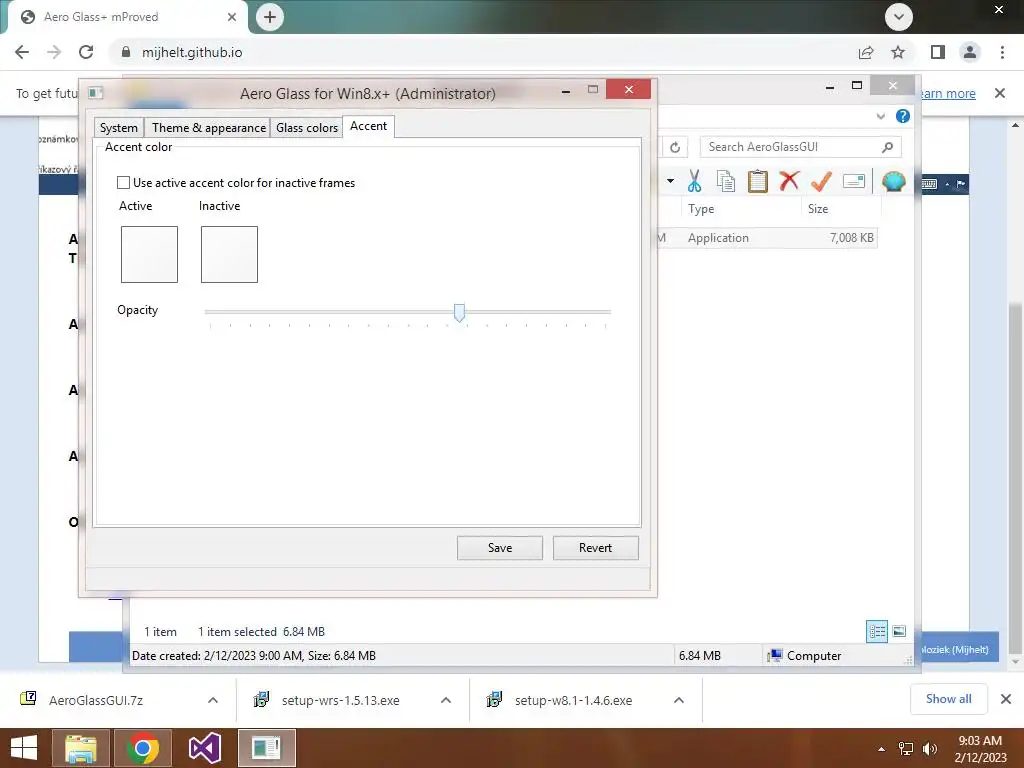Switch Explorer to details view icon
The image size is (1024, 768).
coord(877,631)
